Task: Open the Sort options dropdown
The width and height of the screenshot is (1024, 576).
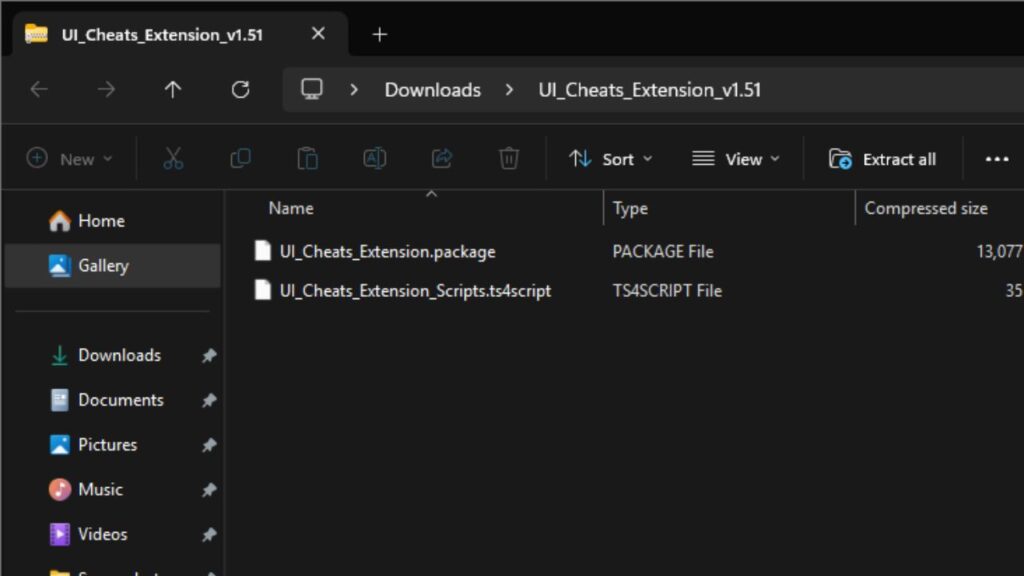Action: click(610, 158)
